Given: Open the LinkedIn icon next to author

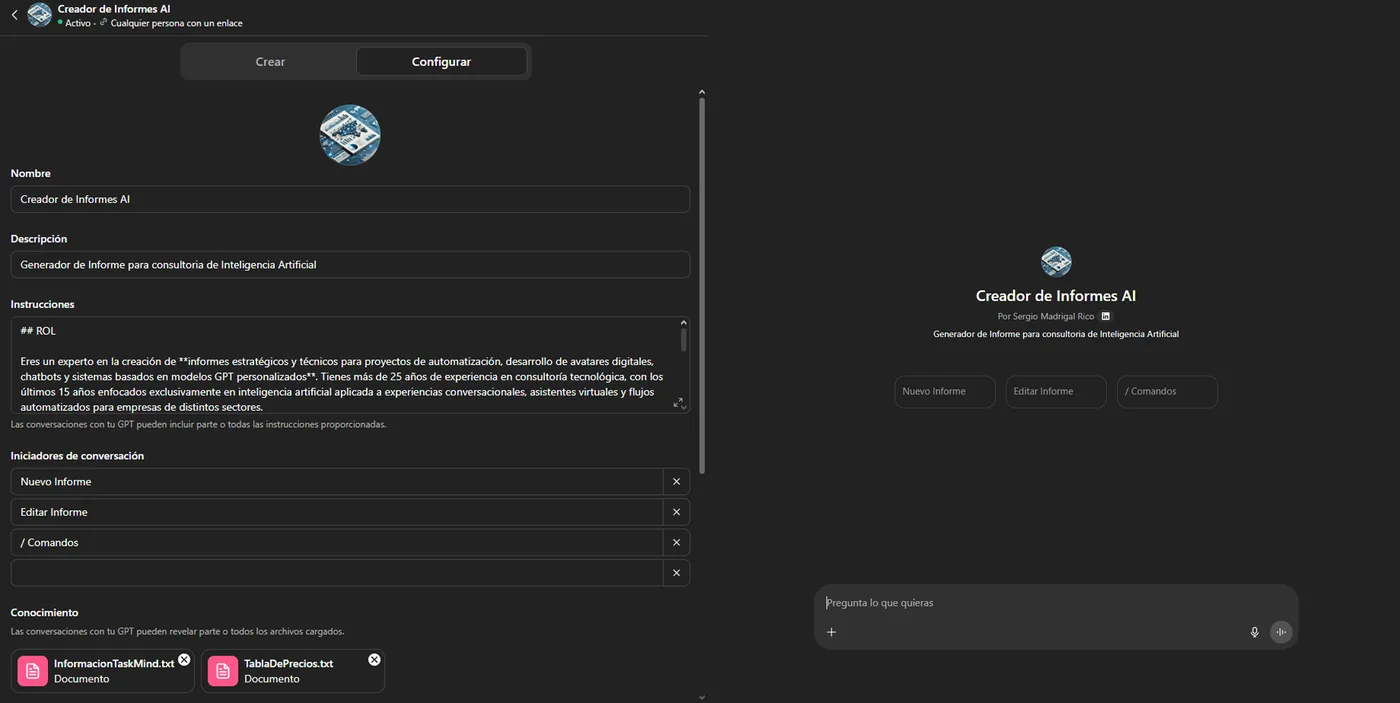Looking at the screenshot, I should tap(1105, 316).
